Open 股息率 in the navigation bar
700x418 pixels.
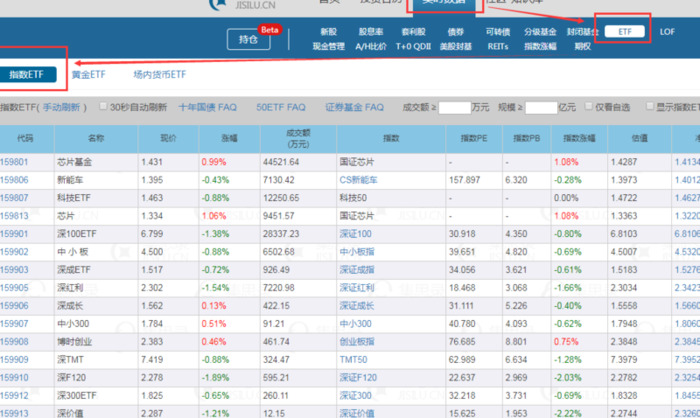[371, 32]
